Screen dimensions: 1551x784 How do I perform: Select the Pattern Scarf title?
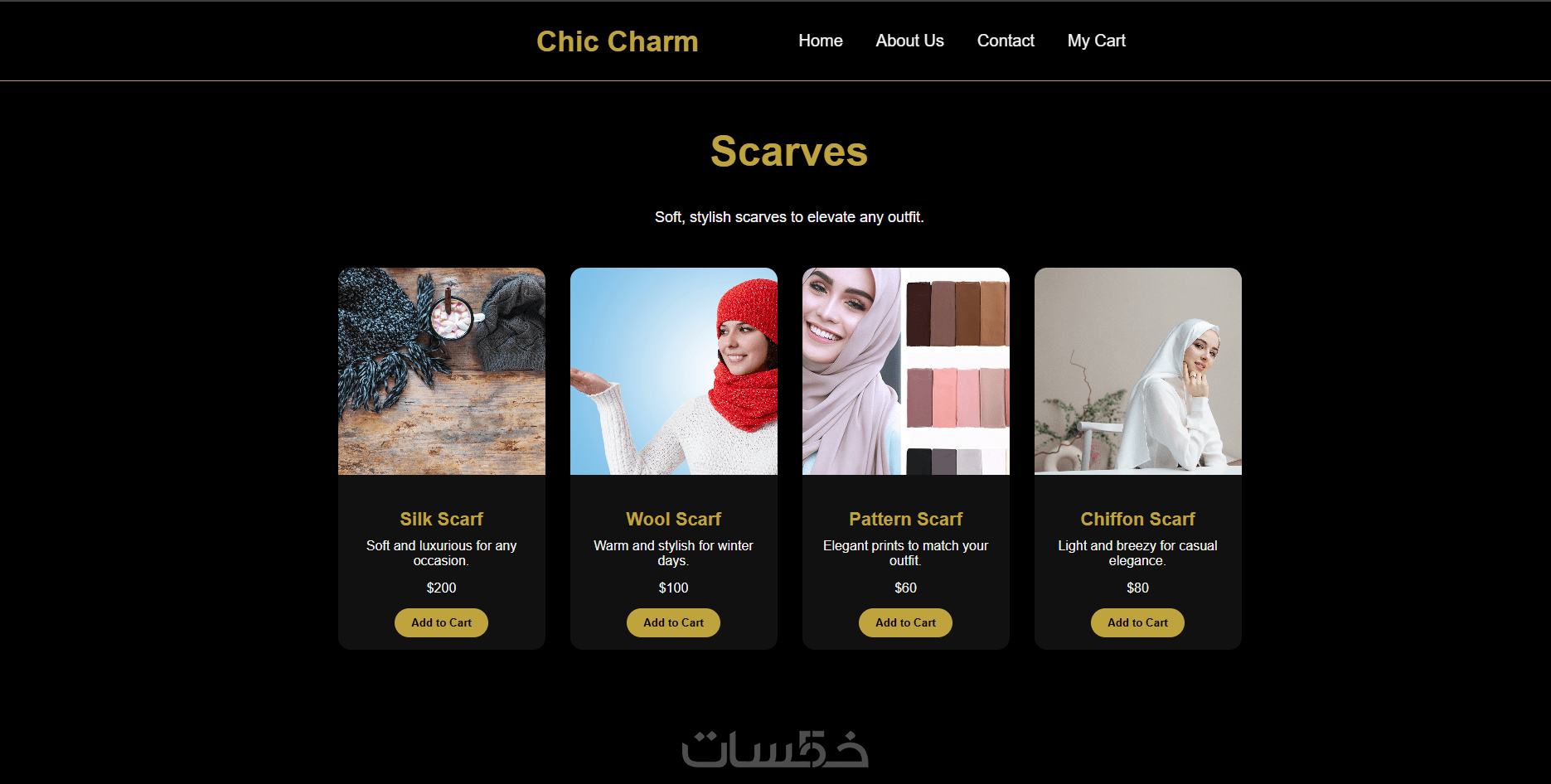905,519
